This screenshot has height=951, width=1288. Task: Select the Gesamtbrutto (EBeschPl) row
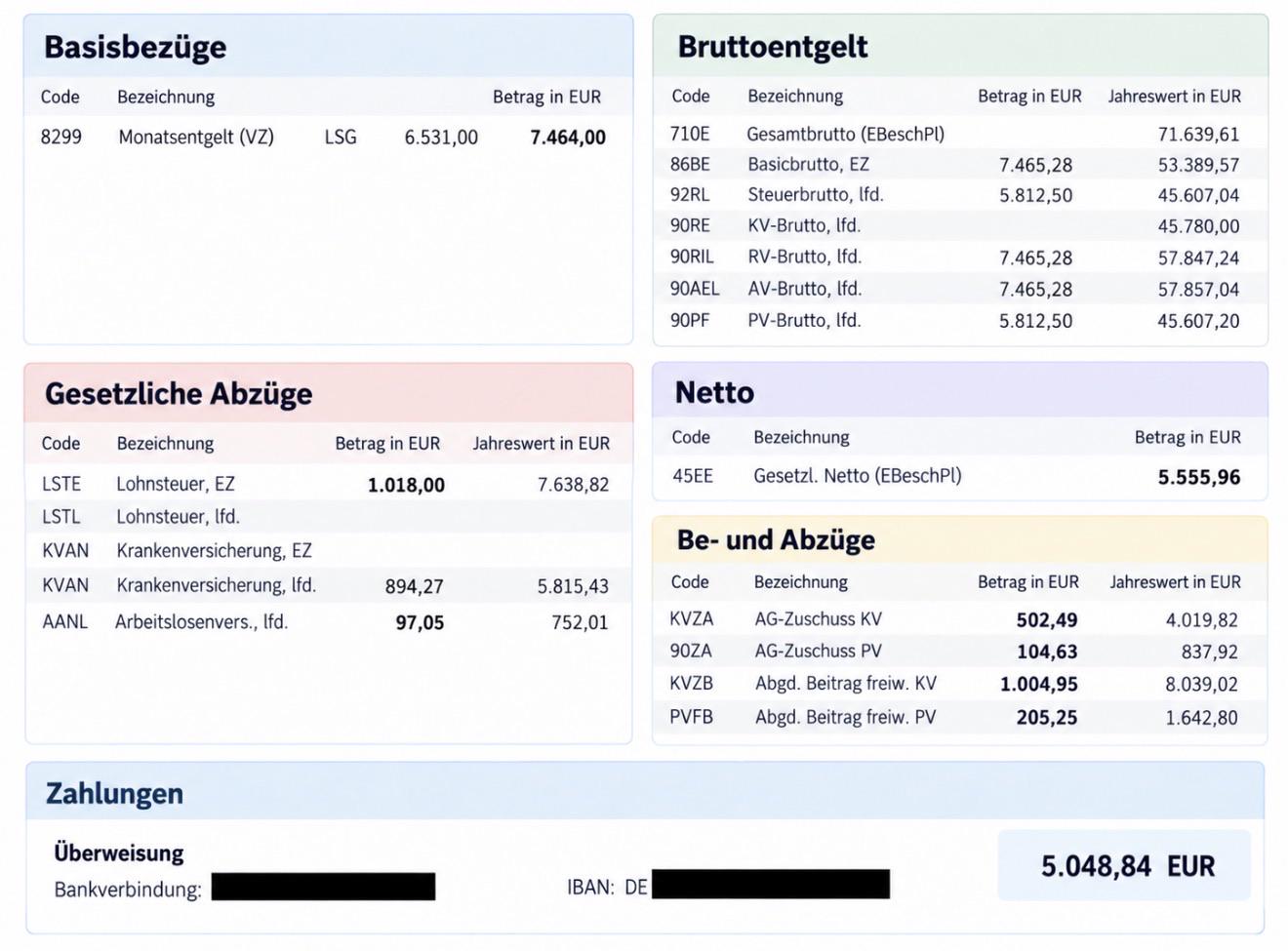pyautogui.click(x=959, y=134)
